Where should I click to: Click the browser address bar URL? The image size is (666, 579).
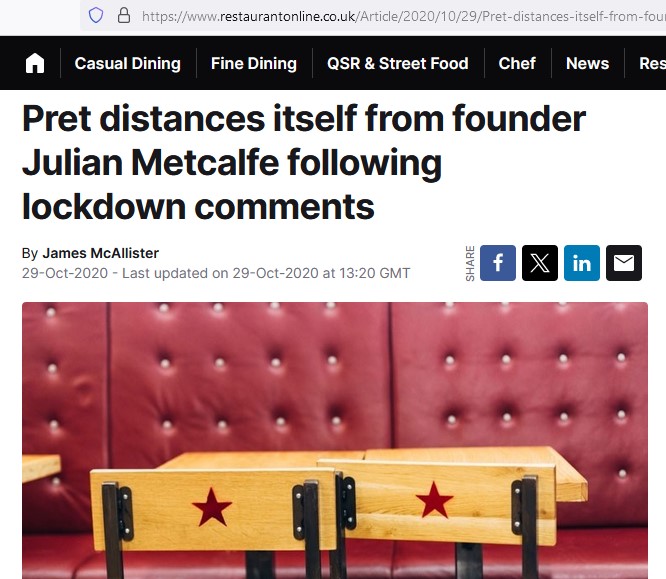(x=404, y=16)
